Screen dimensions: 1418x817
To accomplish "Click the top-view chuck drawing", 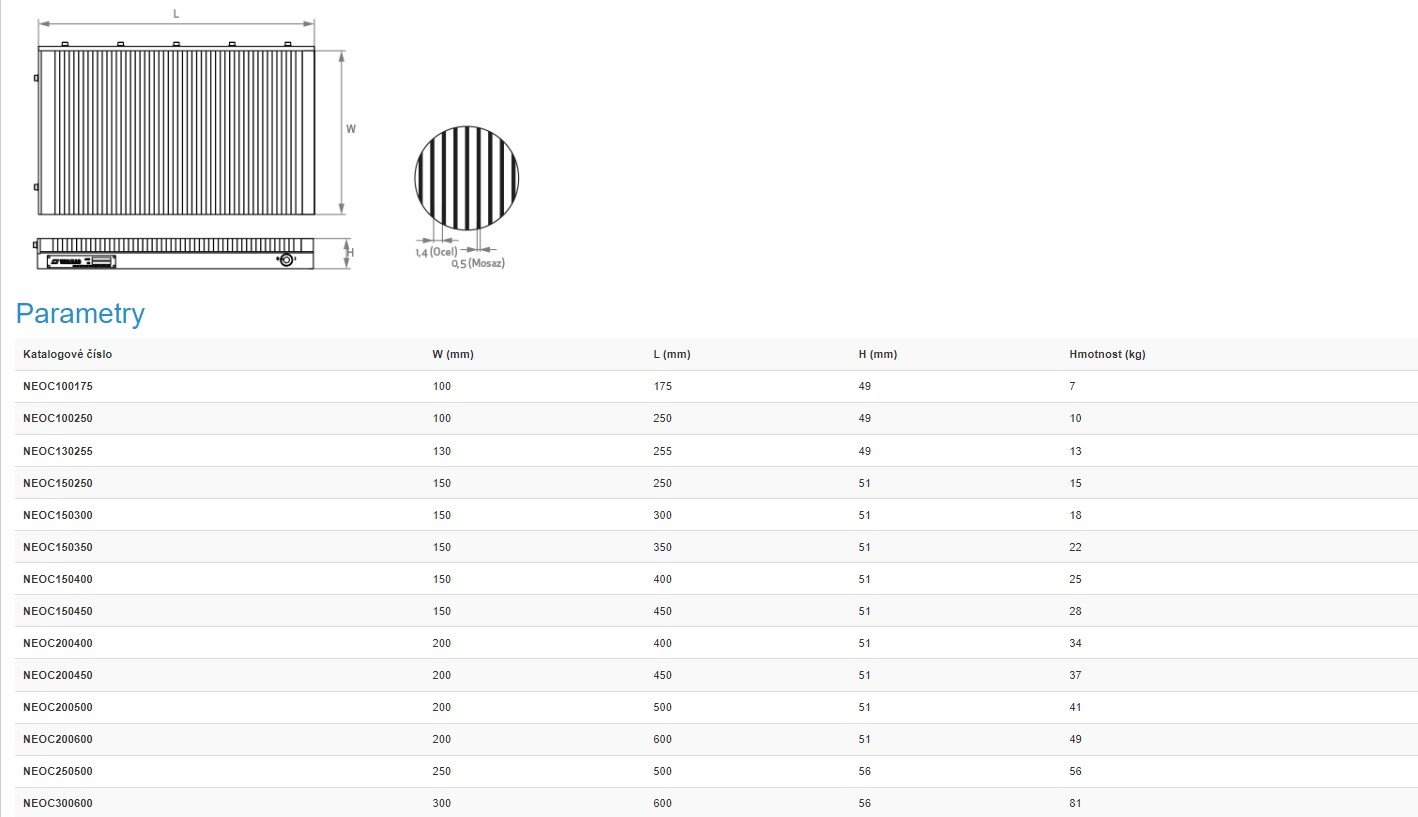I will 176,131.
